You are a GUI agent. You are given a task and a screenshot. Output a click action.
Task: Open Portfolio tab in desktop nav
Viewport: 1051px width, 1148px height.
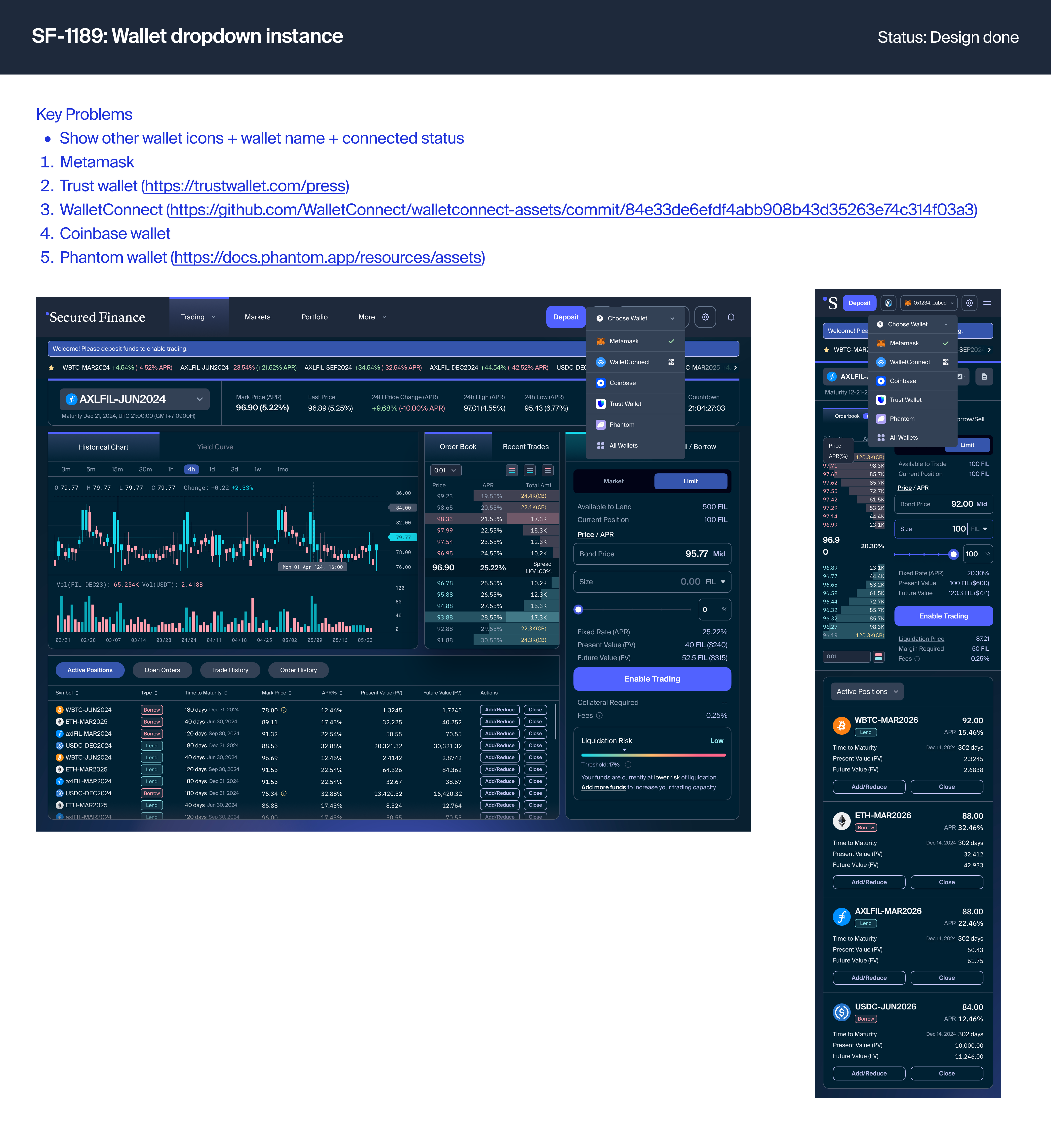(x=315, y=317)
